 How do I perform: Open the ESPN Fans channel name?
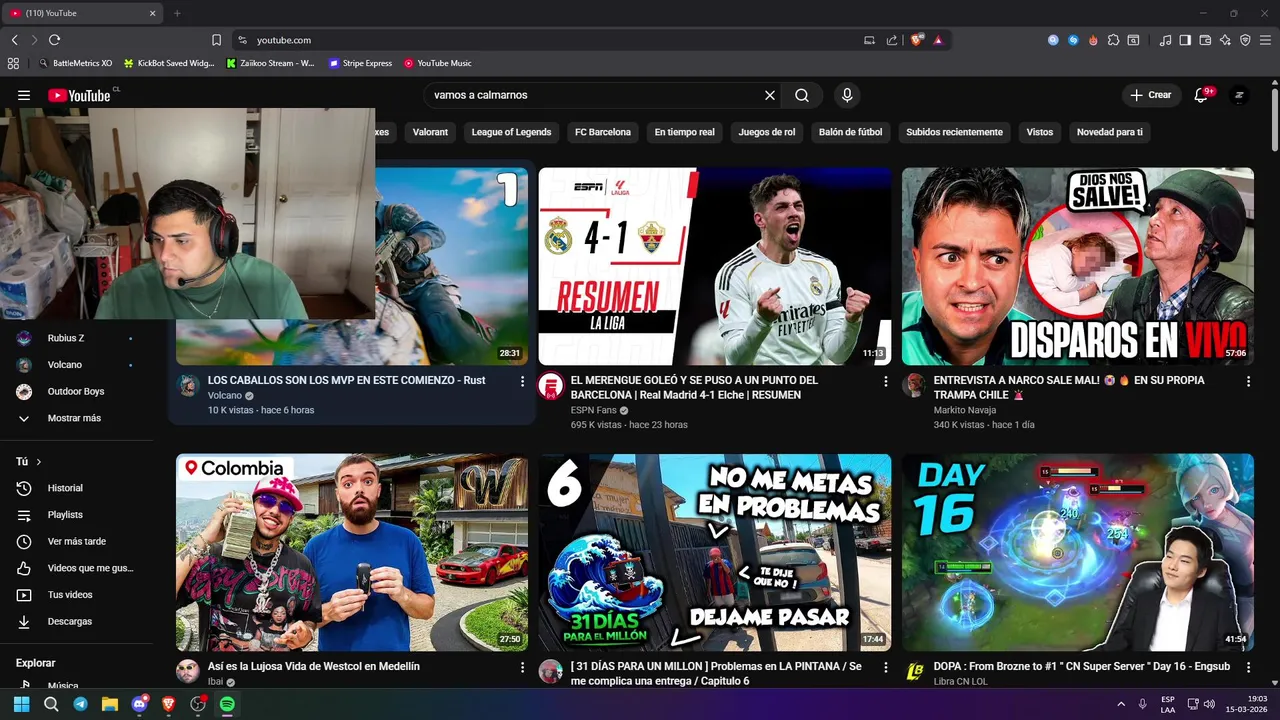[593, 410]
